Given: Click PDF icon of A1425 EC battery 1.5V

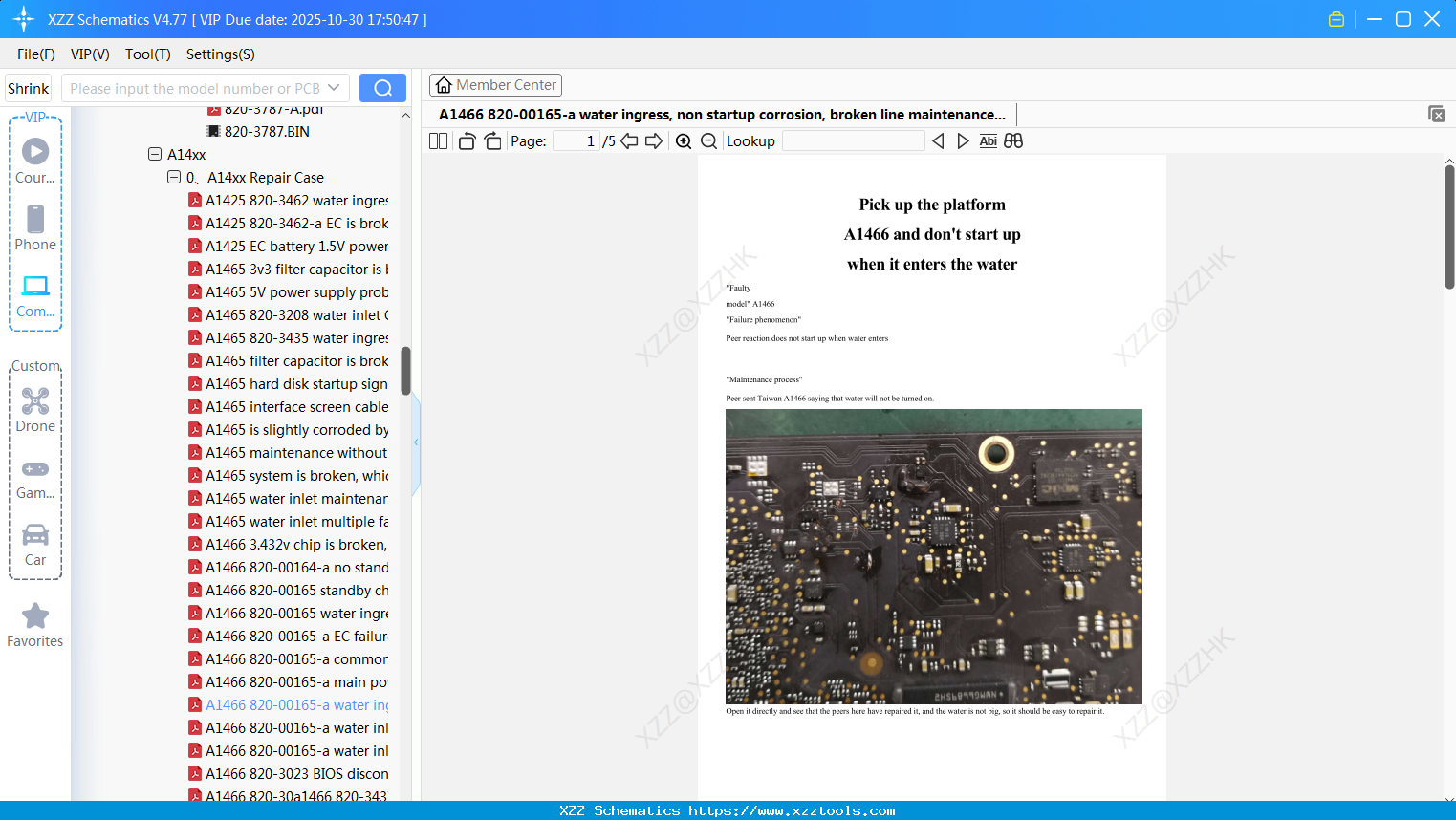Looking at the screenshot, I should (195, 247).
